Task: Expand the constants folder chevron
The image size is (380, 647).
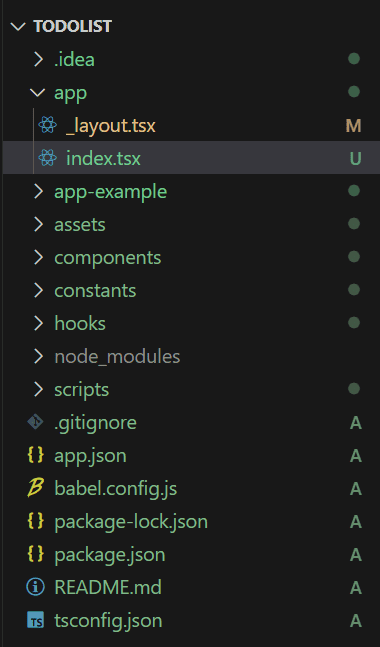Action: (x=38, y=290)
